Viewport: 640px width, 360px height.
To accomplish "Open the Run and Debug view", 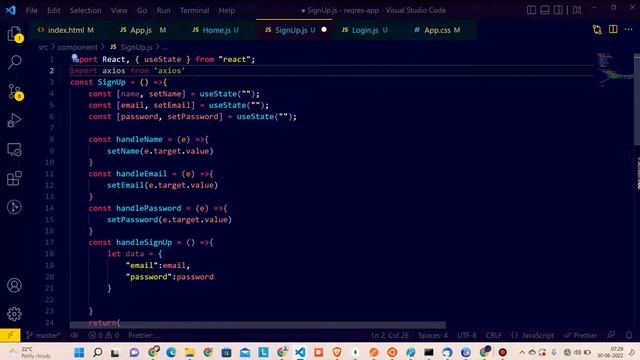I will coord(14,121).
